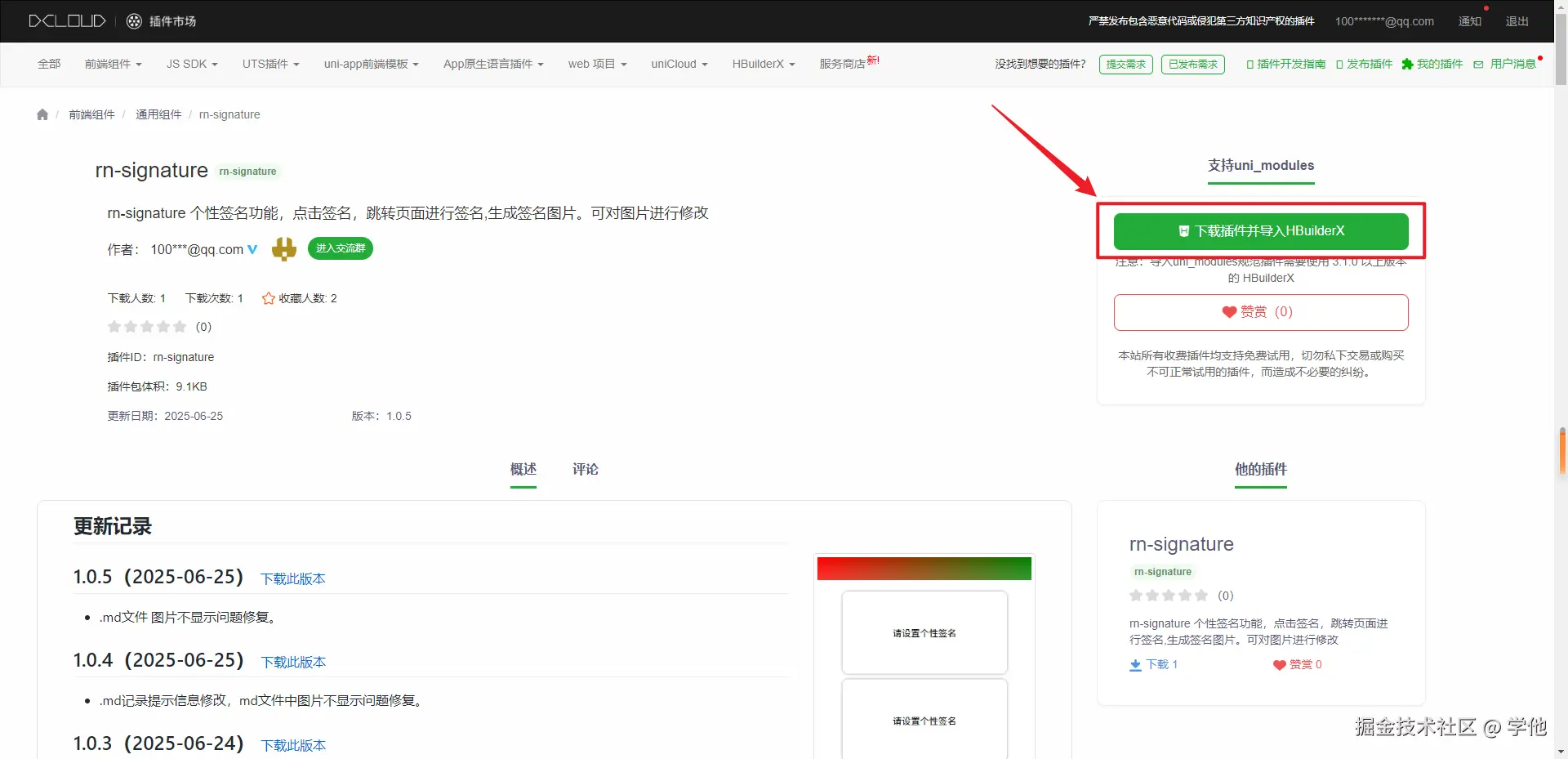Click the blue verified V icon beside author

[252, 249]
